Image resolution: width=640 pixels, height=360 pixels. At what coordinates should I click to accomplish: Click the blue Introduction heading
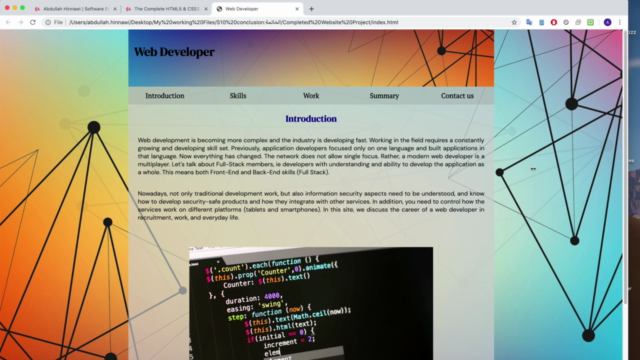point(311,119)
